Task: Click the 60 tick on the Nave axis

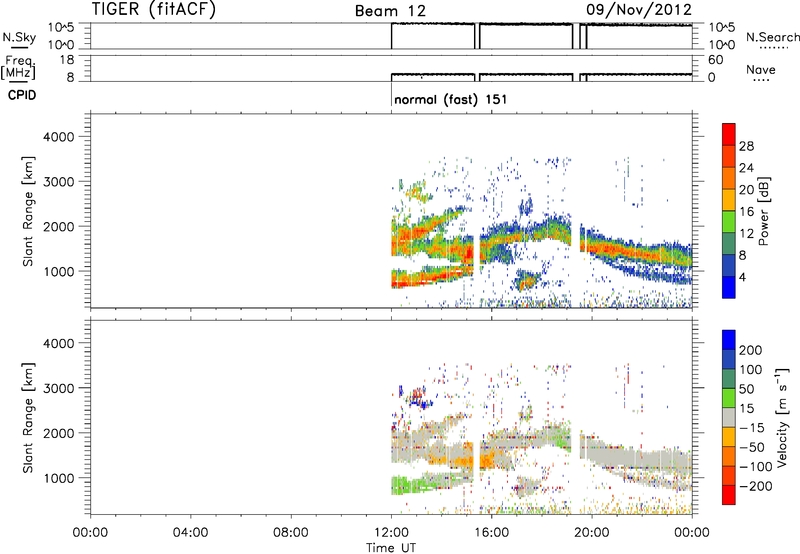Action: 715,60
